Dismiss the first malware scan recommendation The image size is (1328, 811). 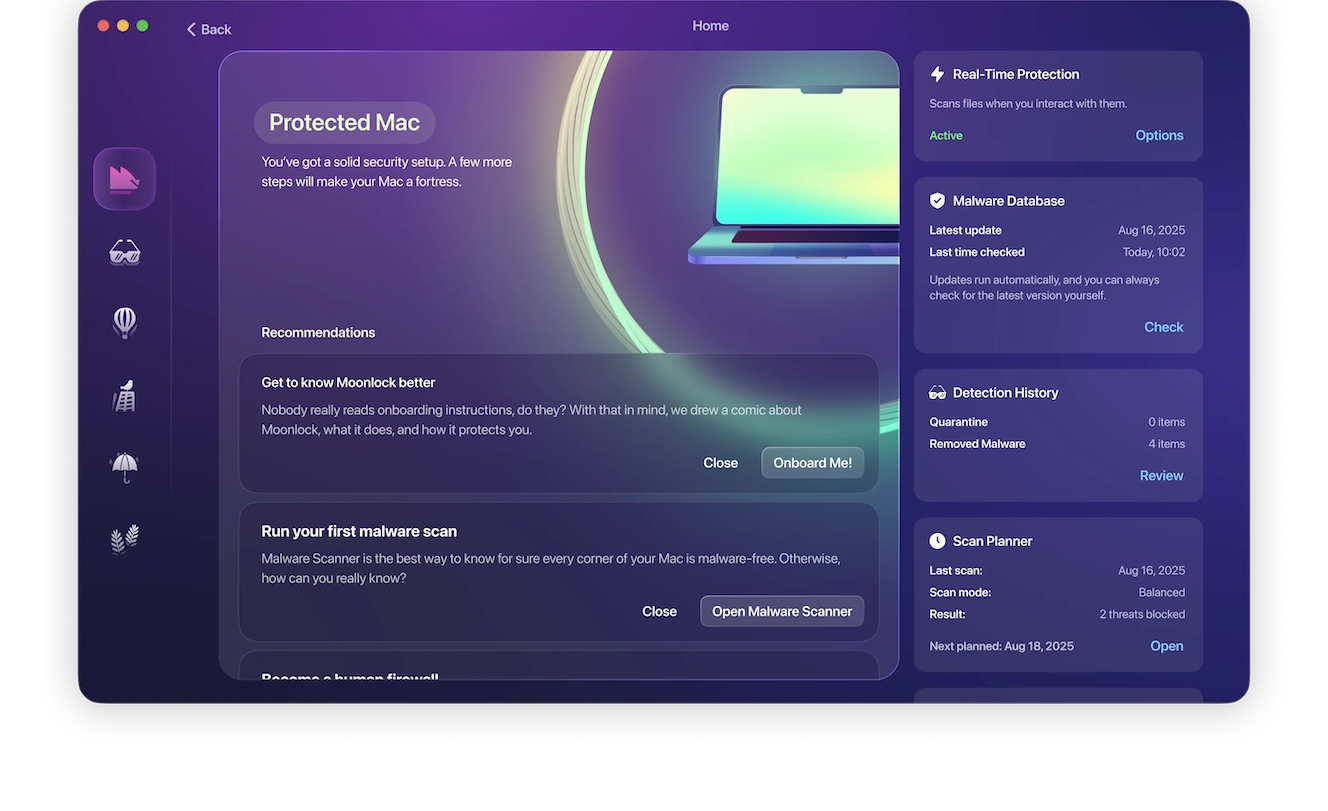(659, 611)
